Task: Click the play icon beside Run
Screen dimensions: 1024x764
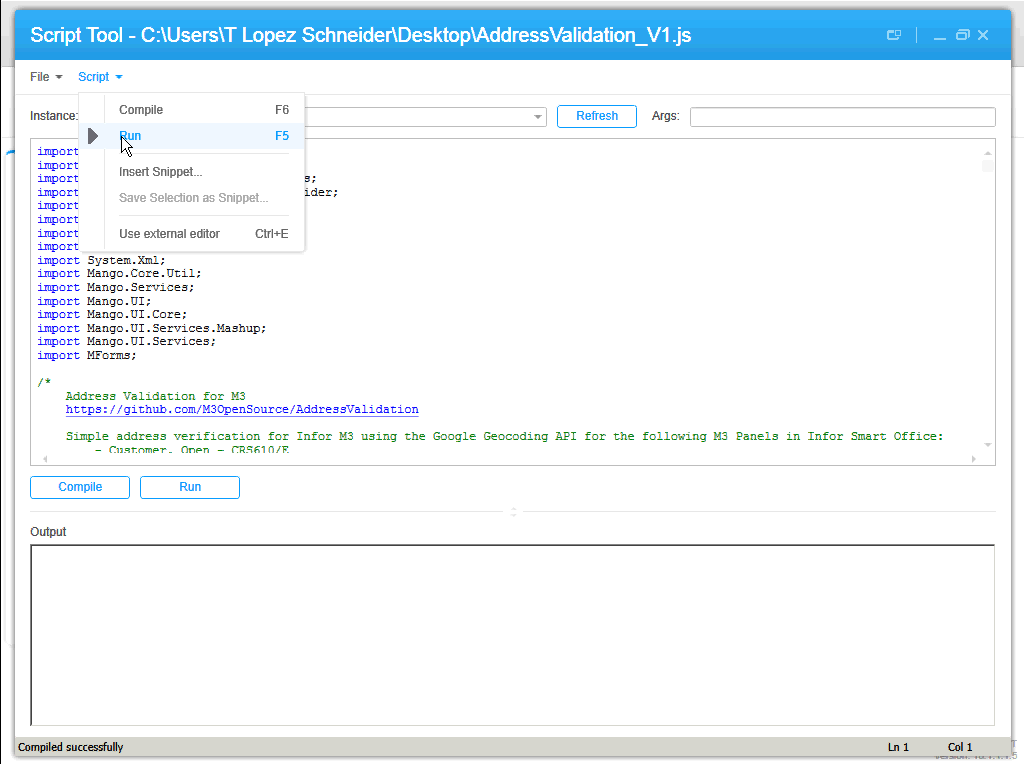Action: point(93,136)
